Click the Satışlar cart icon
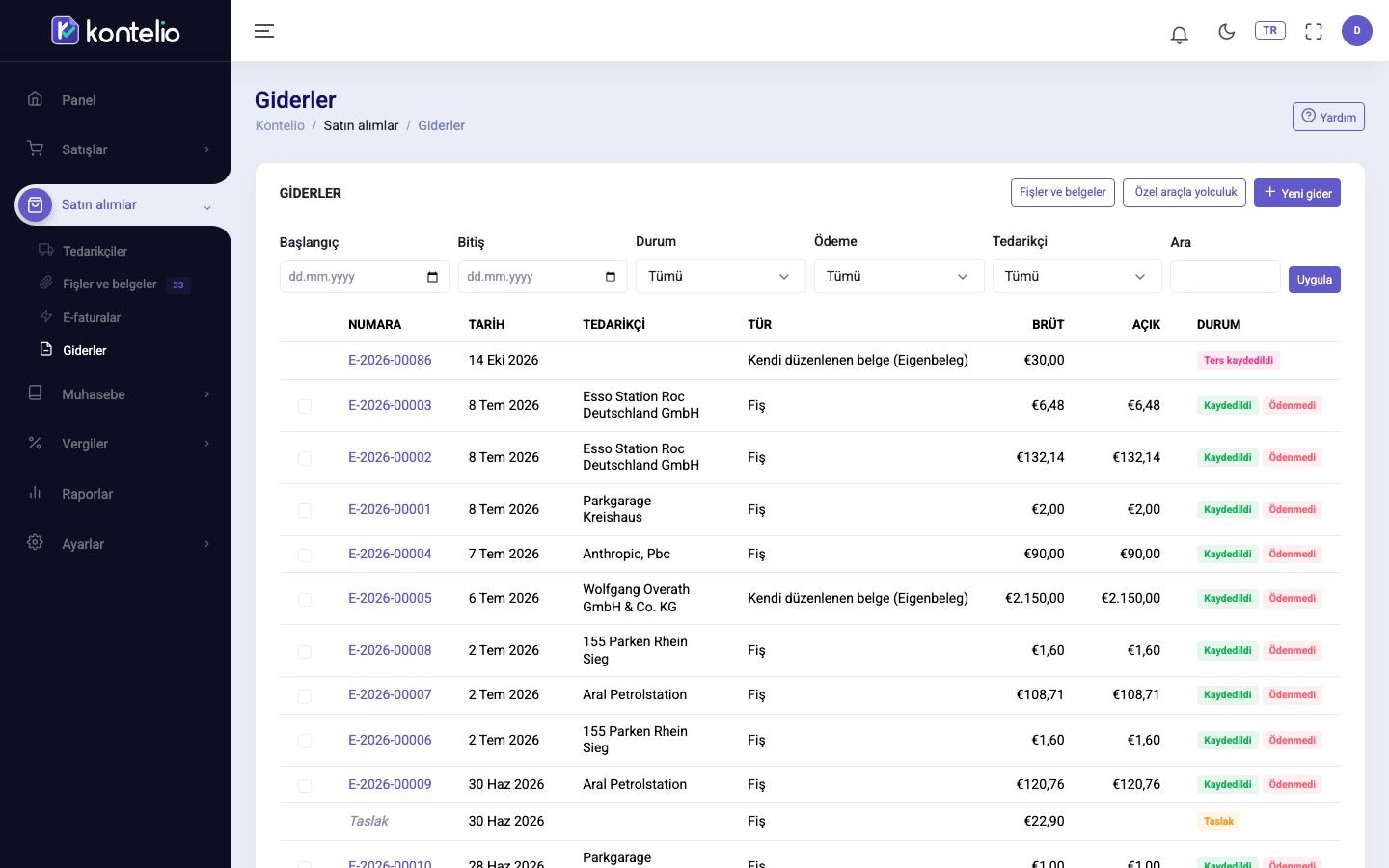 pyautogui.click(x=35, y=149)
